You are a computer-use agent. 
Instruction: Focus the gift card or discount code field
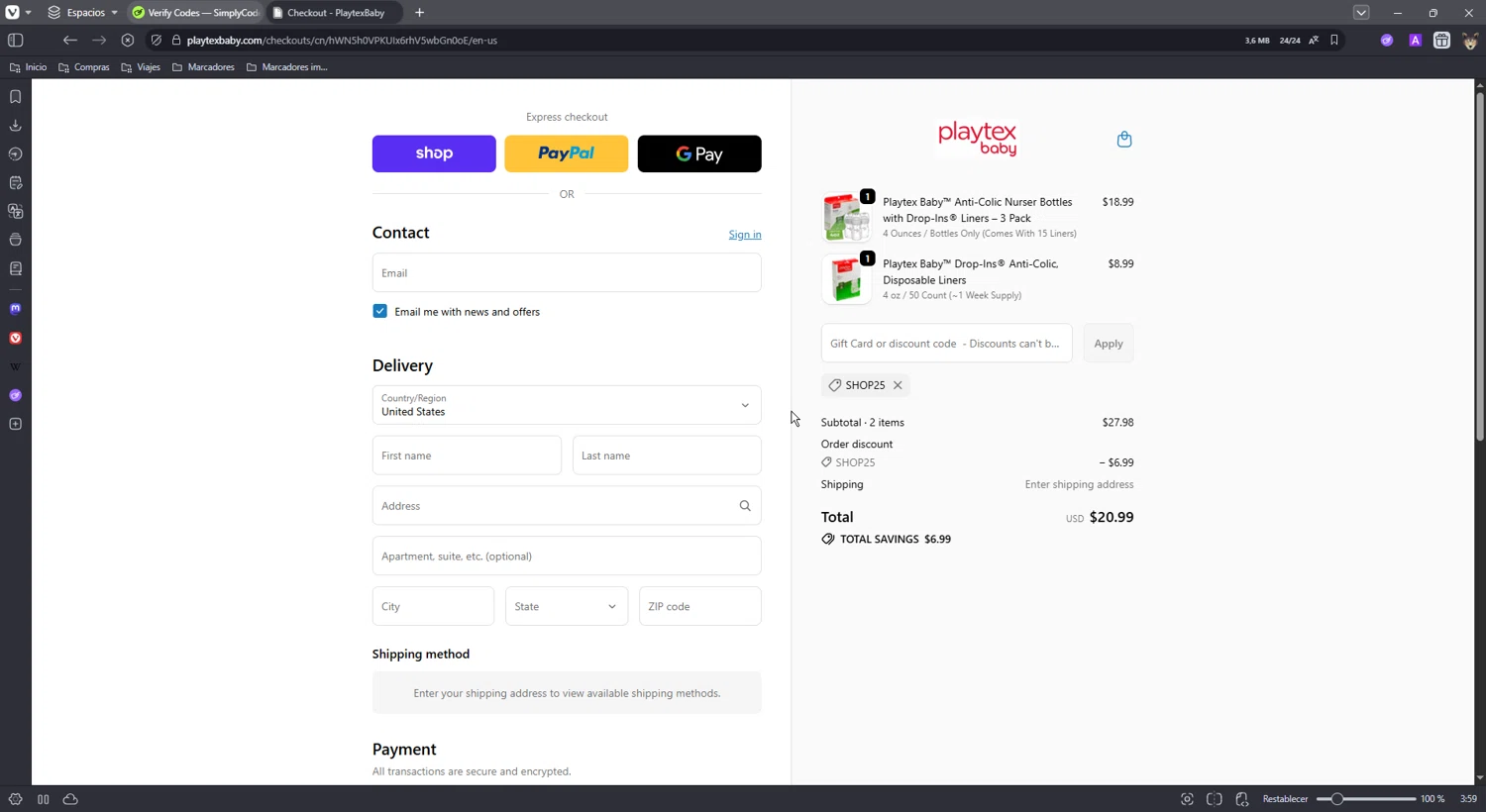click(x=946, y=344)
